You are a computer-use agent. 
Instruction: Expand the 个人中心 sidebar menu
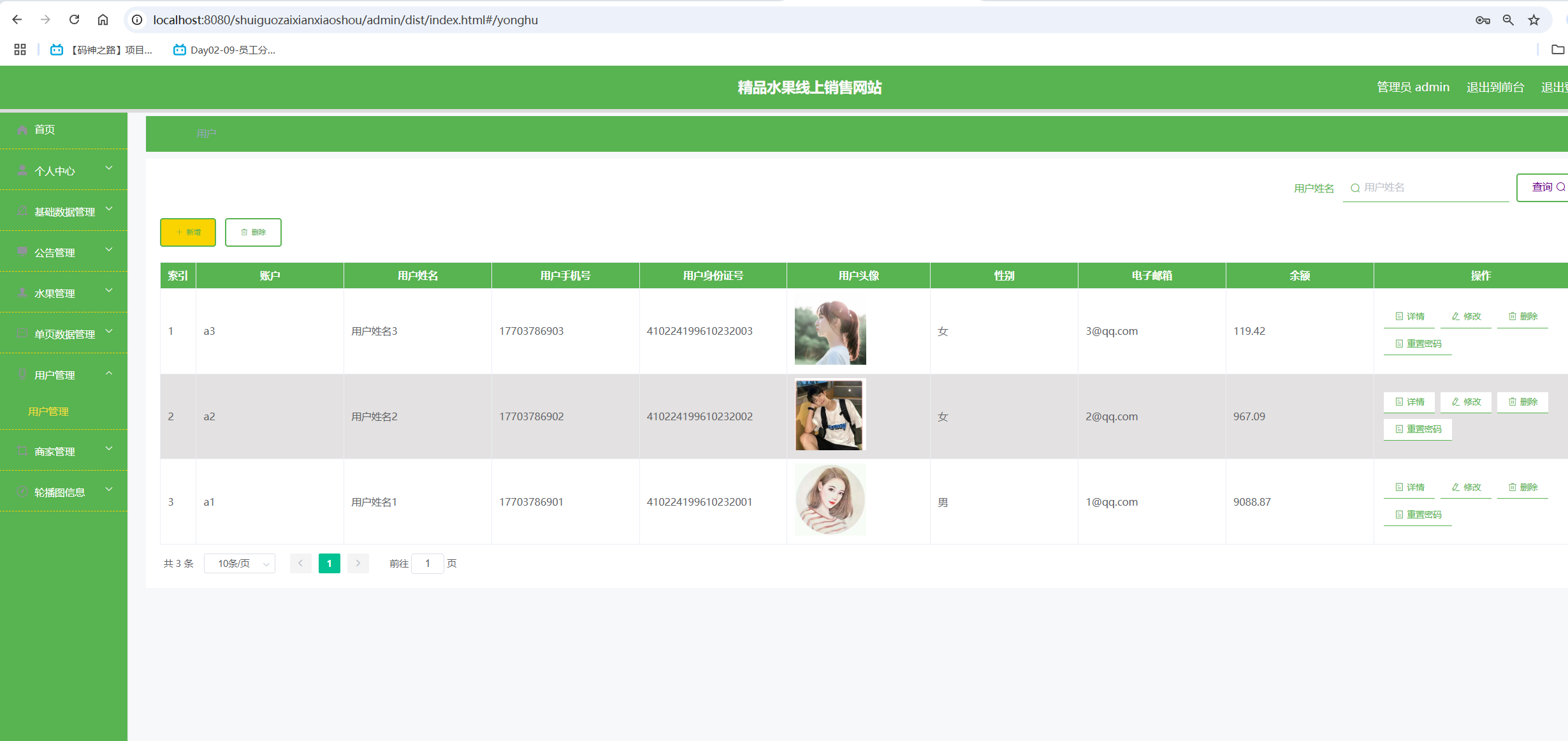point(64,170)
